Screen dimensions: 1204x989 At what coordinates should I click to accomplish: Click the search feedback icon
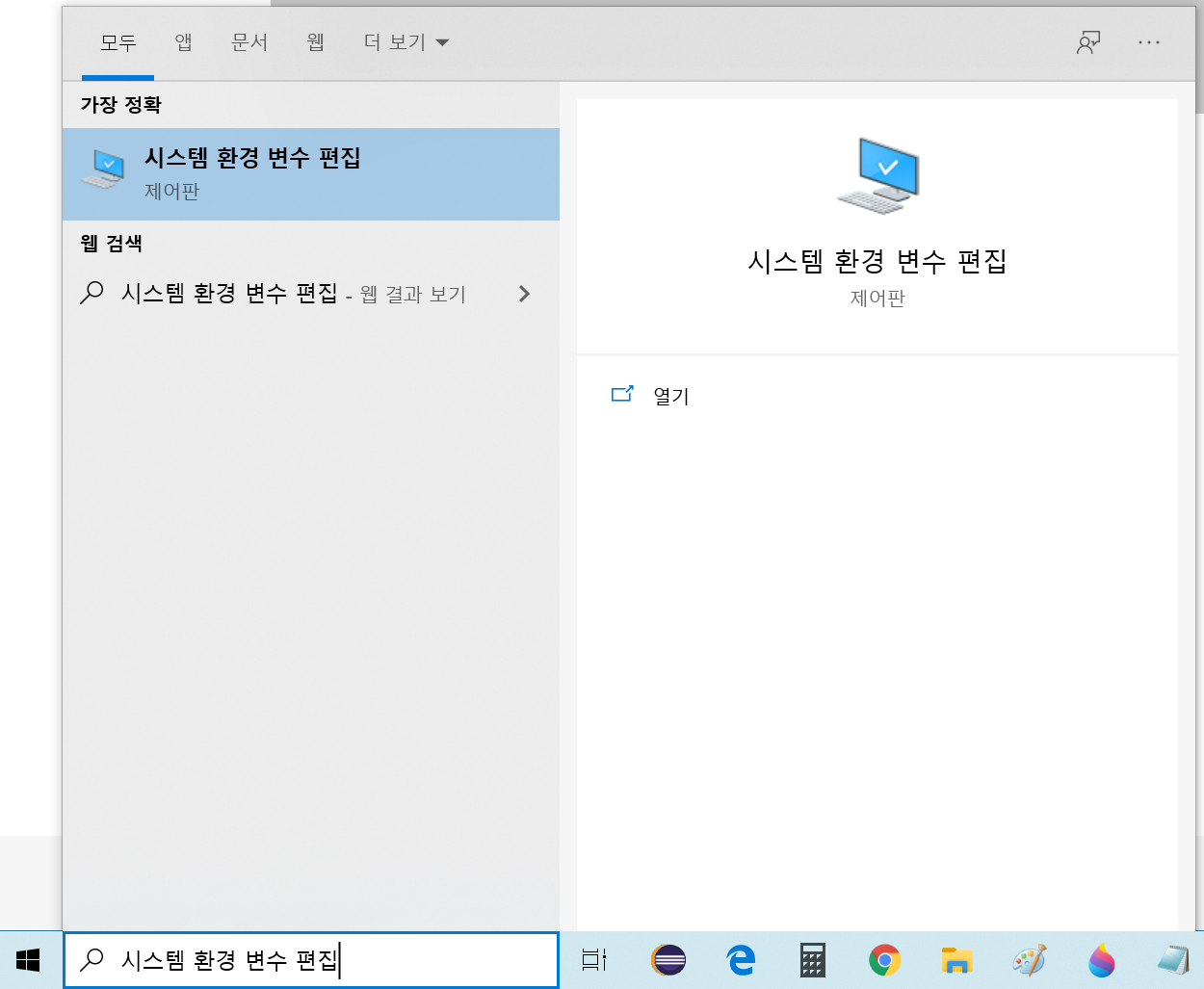(1088, 42)
